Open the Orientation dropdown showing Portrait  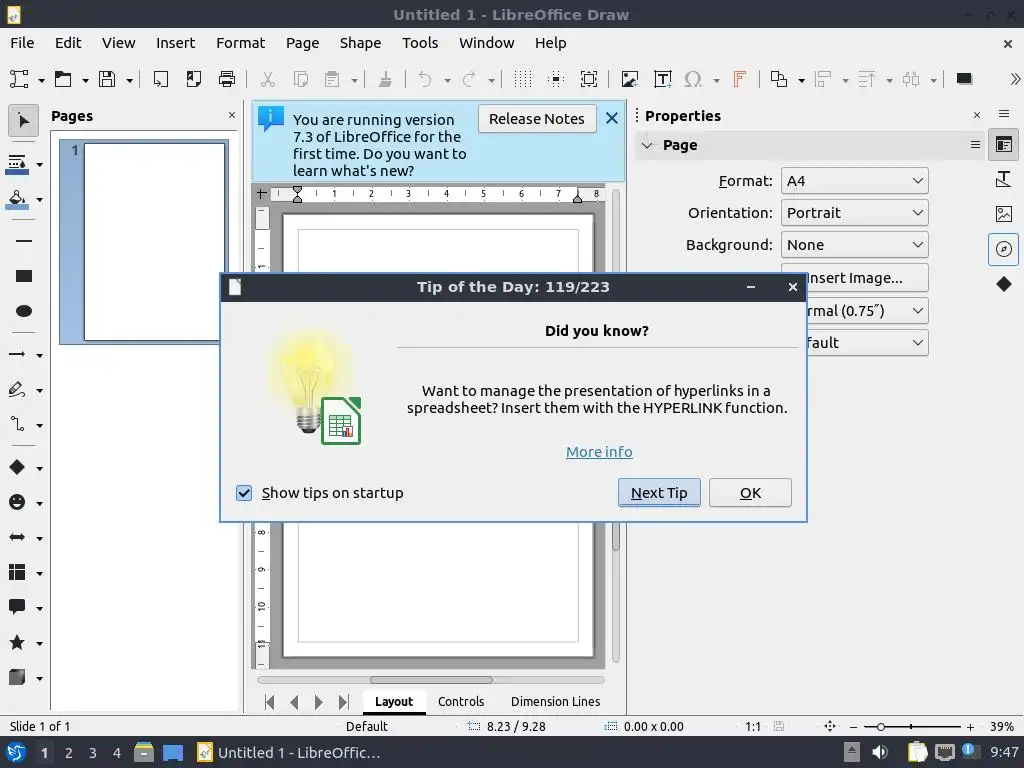pos(854,213)
